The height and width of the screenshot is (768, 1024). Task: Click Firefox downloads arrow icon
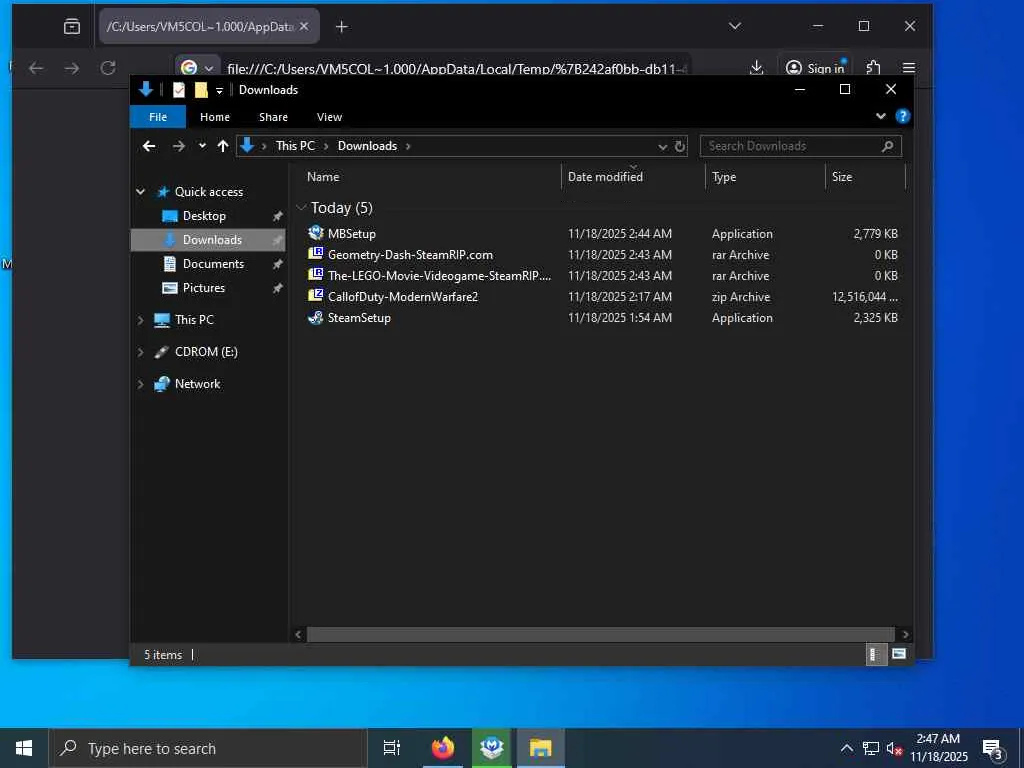click(x=756, y=67)
